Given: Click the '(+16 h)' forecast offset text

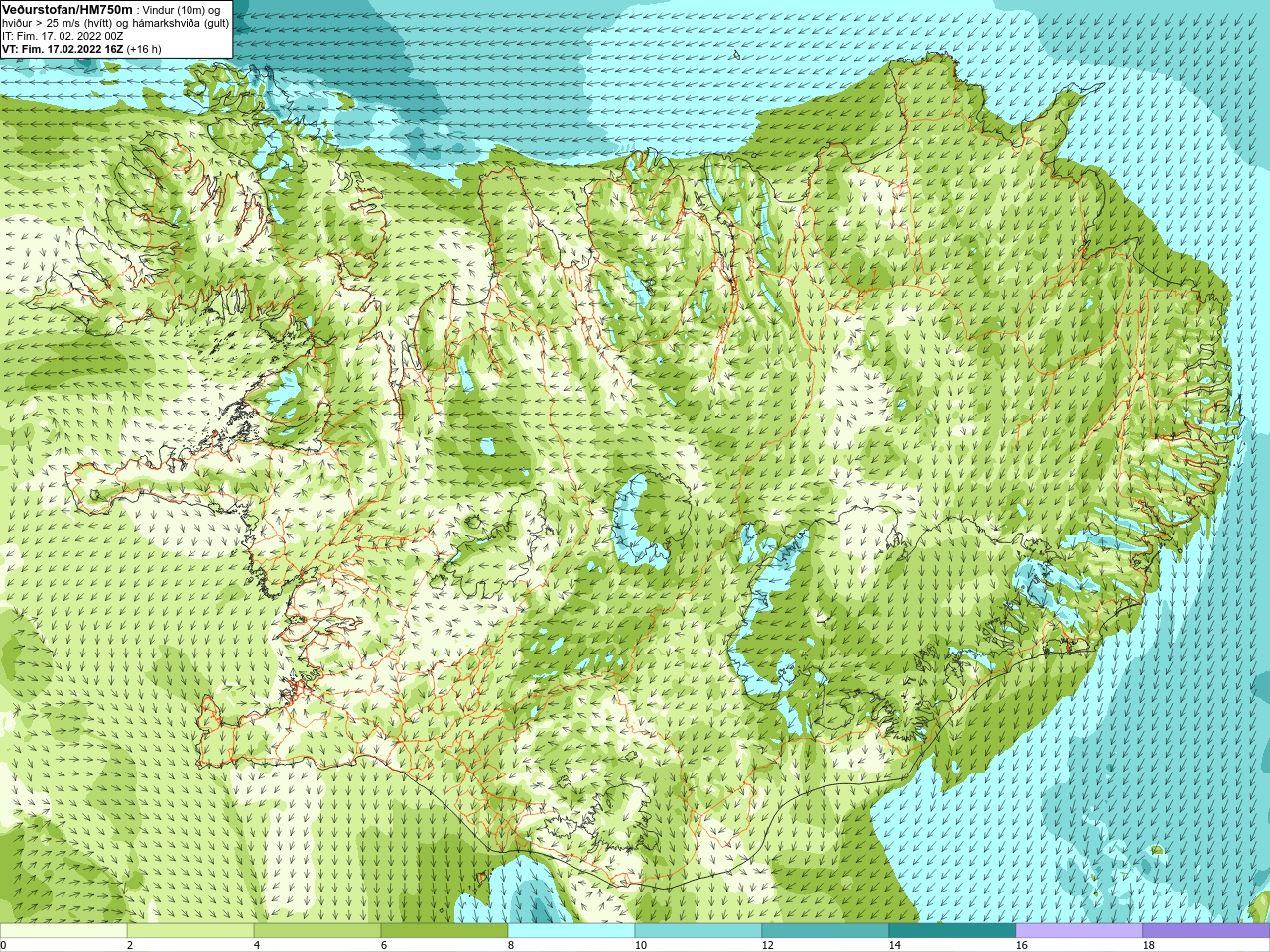Looking at the screenshot, I should tap(144, 49).
